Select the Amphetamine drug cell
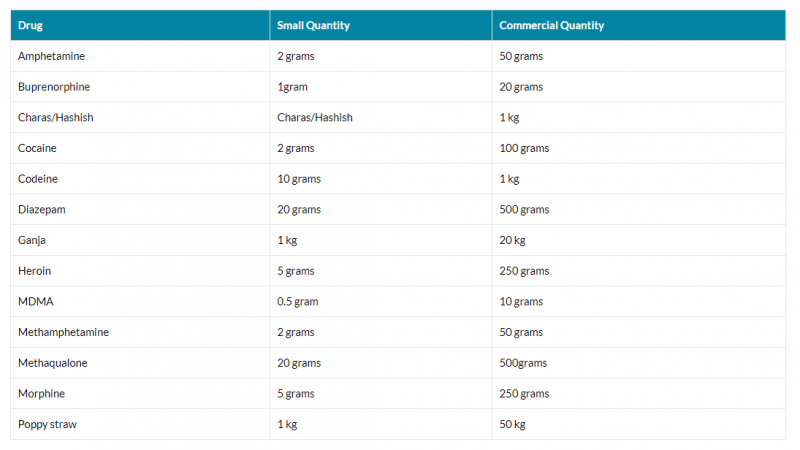The image size is (800, 450). pyautogui.click(x=50, y=56)
